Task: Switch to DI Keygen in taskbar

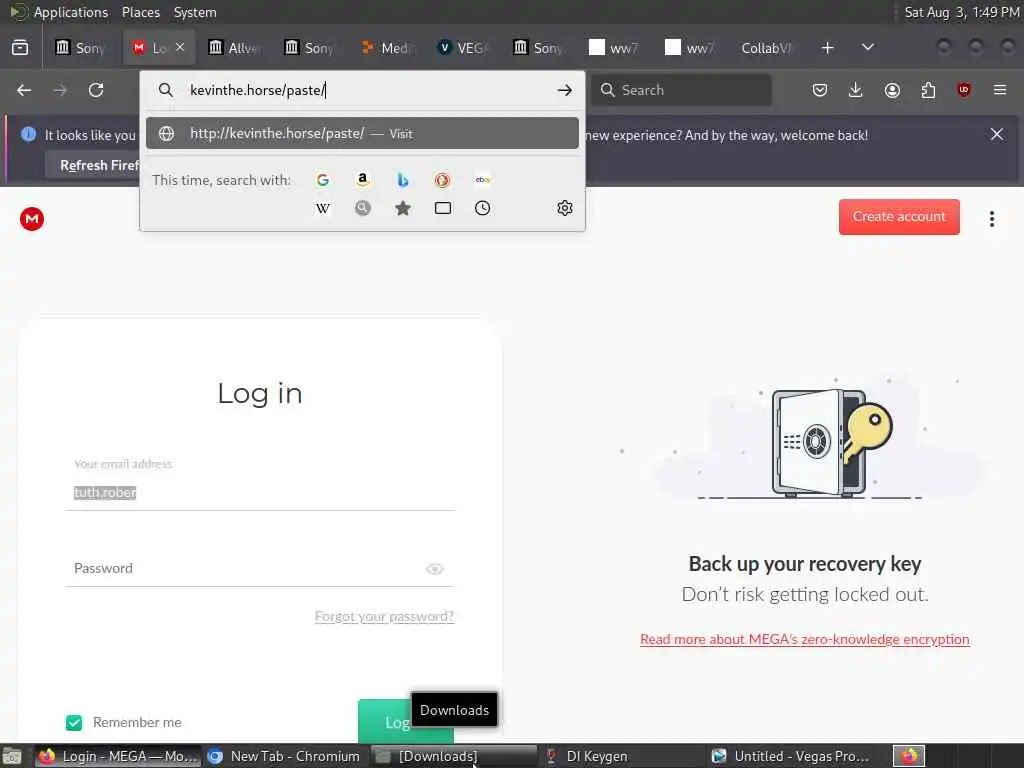Action: tap(620, 756)
